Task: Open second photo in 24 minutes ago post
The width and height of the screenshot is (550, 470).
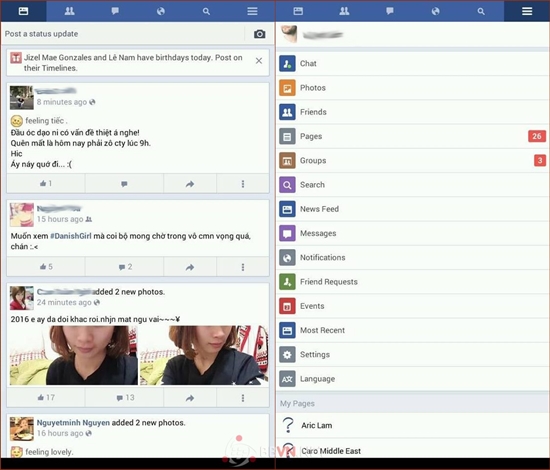Action: pyautogui.click(x=204, y=355)
